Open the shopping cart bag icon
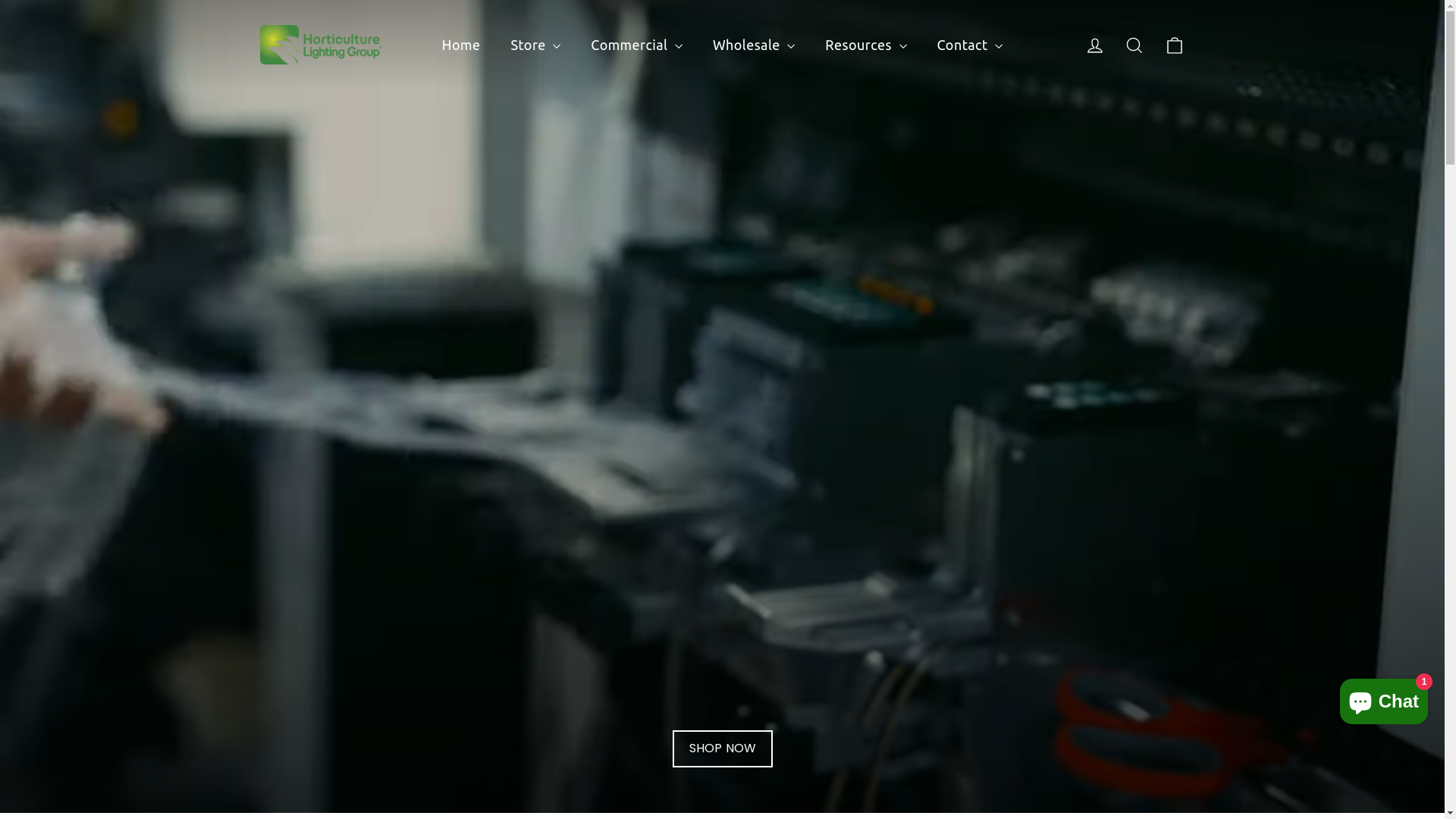Screen dimensions: 1456x819 (1174, 45)
